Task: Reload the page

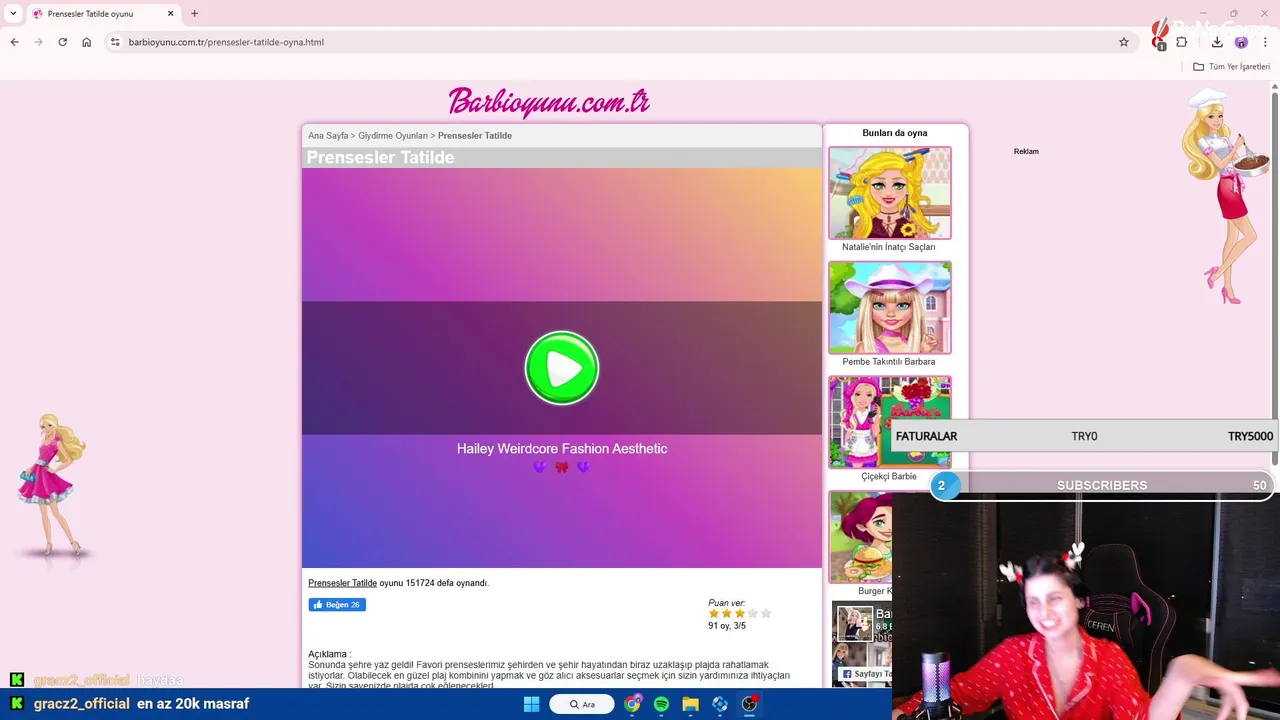Action: click(63, 42)
